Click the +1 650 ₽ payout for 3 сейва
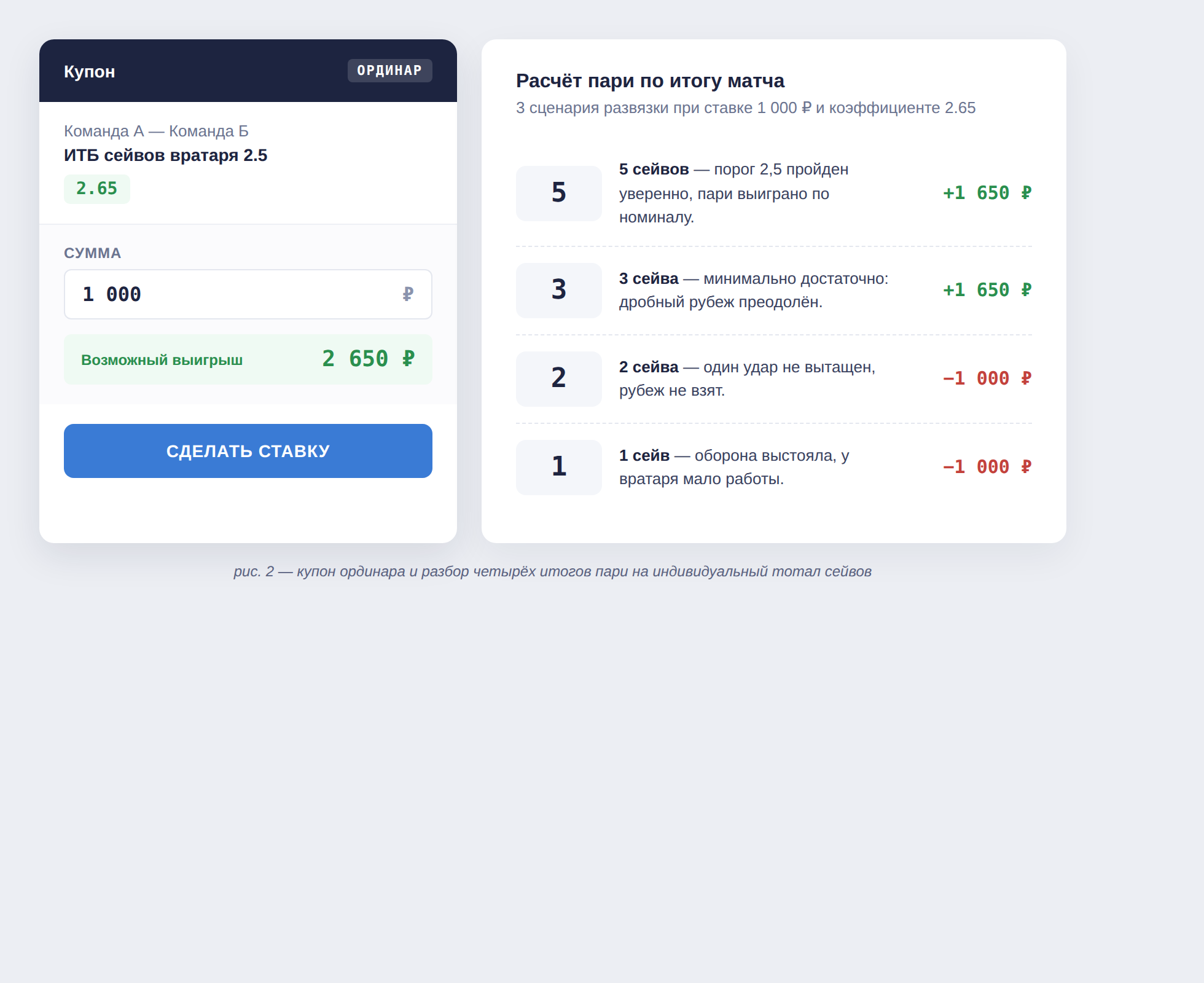This screenshot has width=1204, height=983. (x=987, y=291)
